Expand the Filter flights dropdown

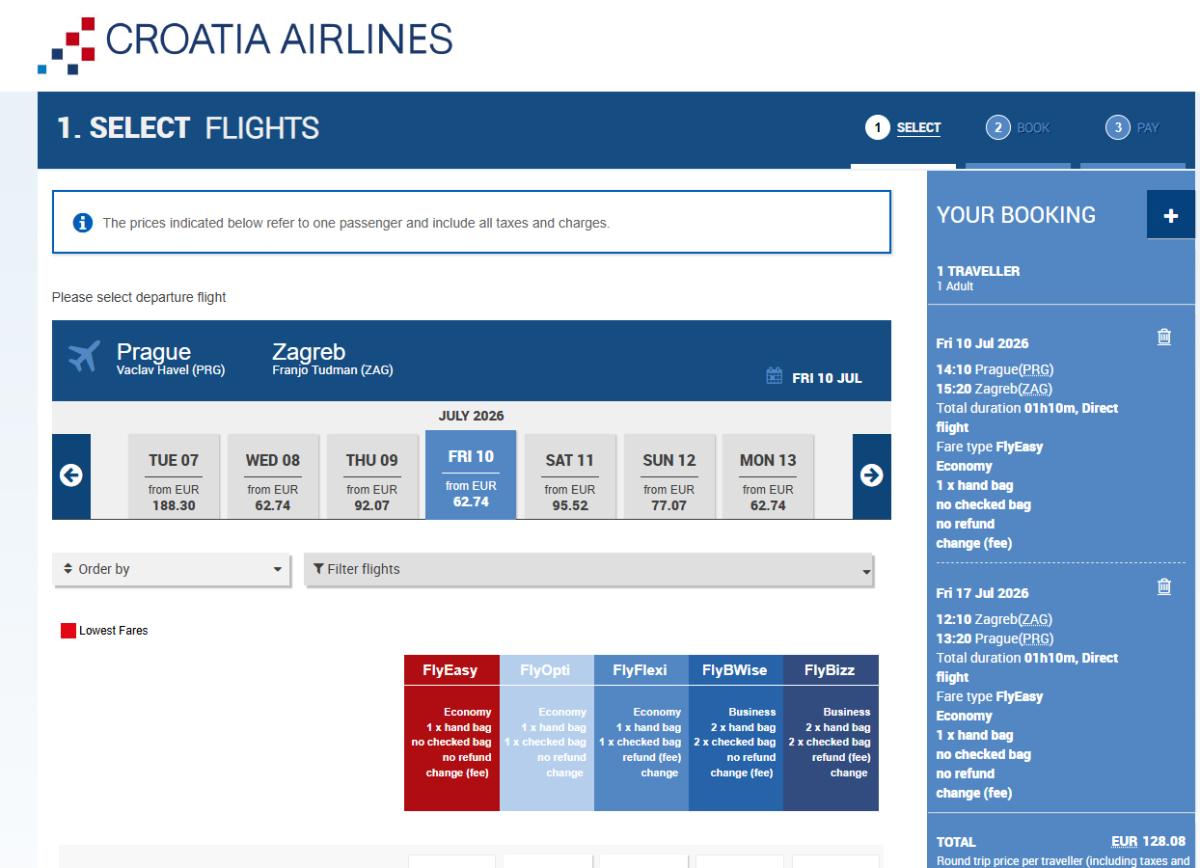pos(589,569)
